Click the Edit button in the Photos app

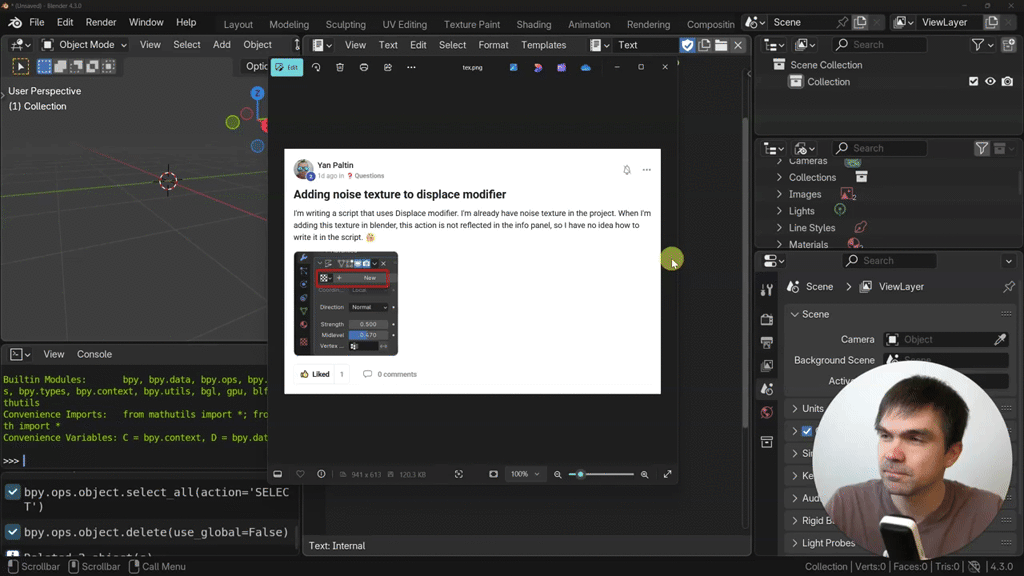coord(287,67)
